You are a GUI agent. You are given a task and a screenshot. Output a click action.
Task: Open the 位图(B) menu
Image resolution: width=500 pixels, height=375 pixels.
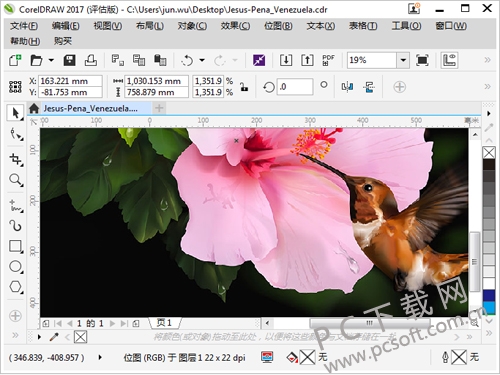(x=278, y=26)
